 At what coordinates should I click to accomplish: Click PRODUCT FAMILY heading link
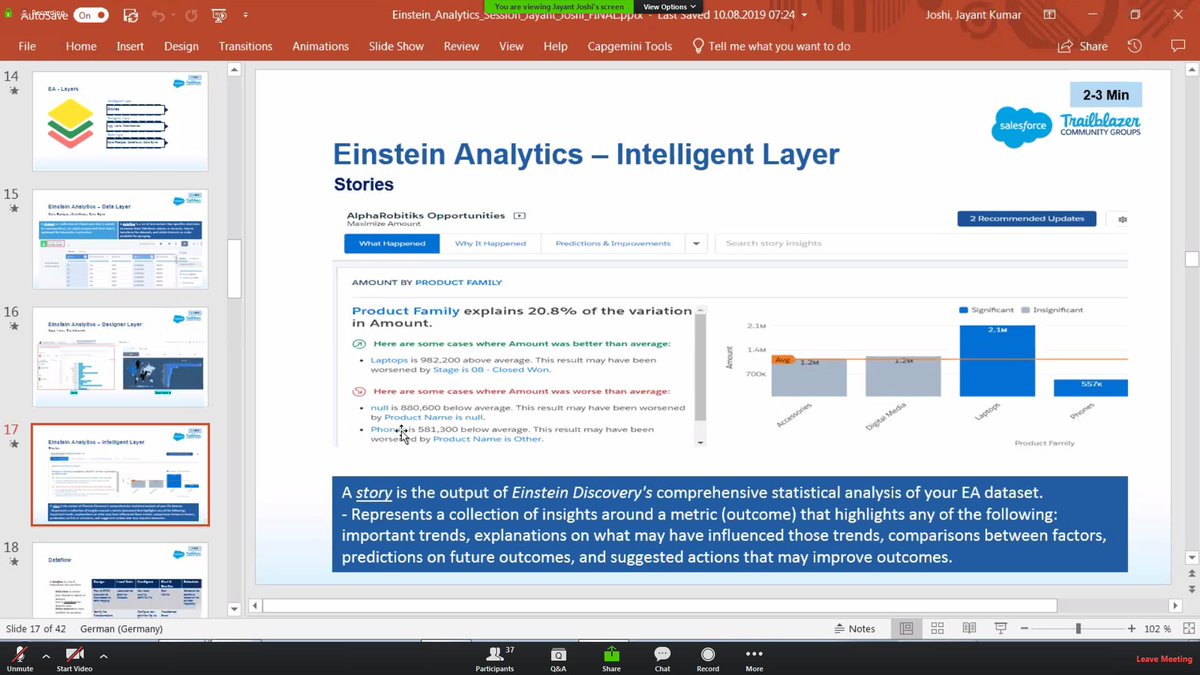(458, 283)
